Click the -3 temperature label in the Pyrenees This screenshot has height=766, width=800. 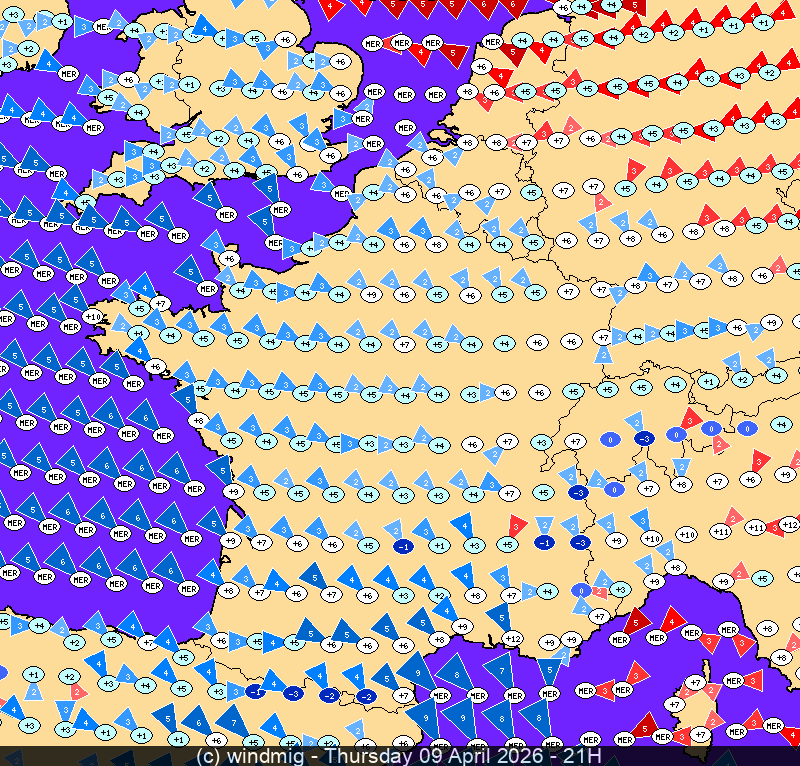point(293,692)
